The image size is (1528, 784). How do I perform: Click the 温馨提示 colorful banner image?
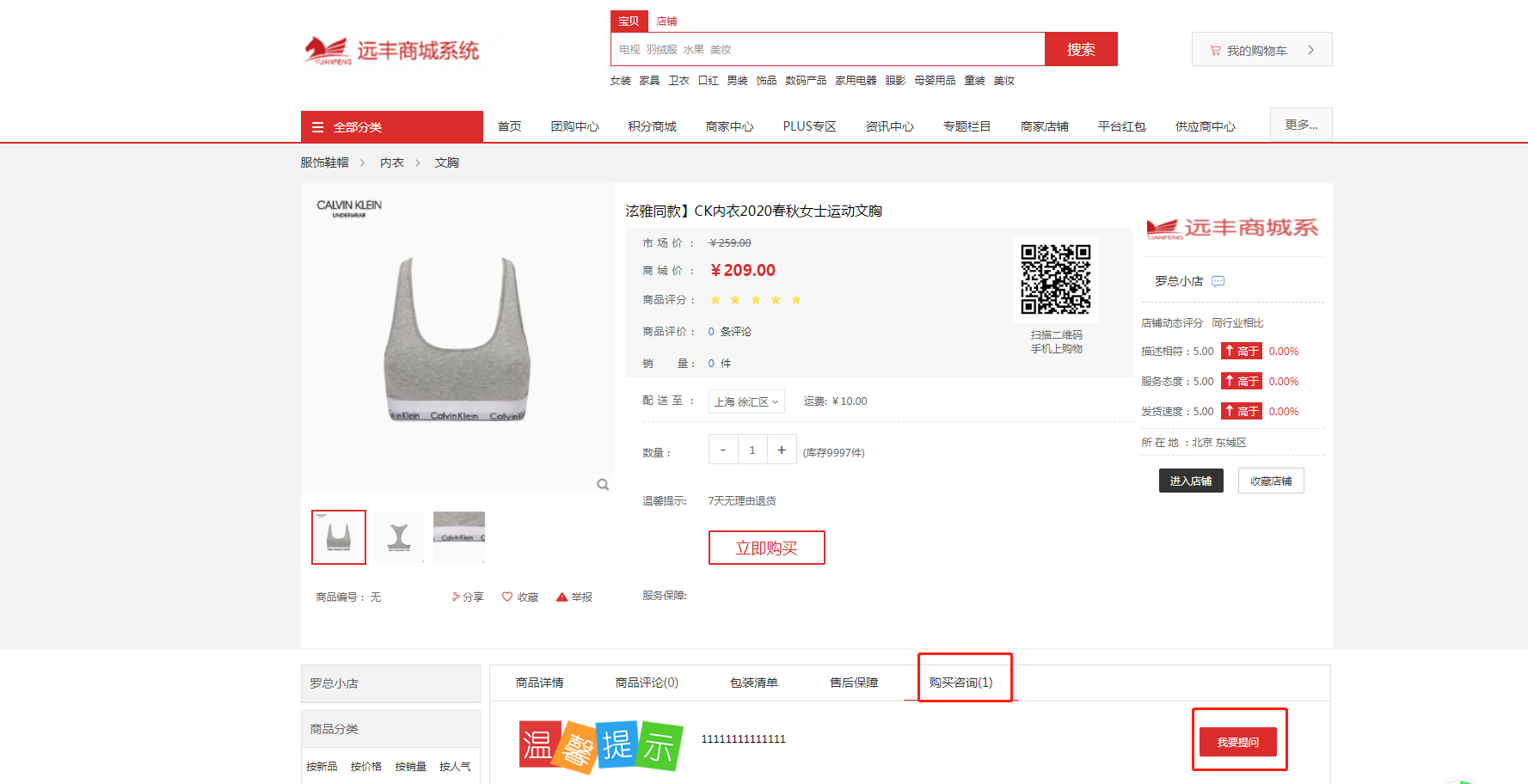(x=601, y=746)
